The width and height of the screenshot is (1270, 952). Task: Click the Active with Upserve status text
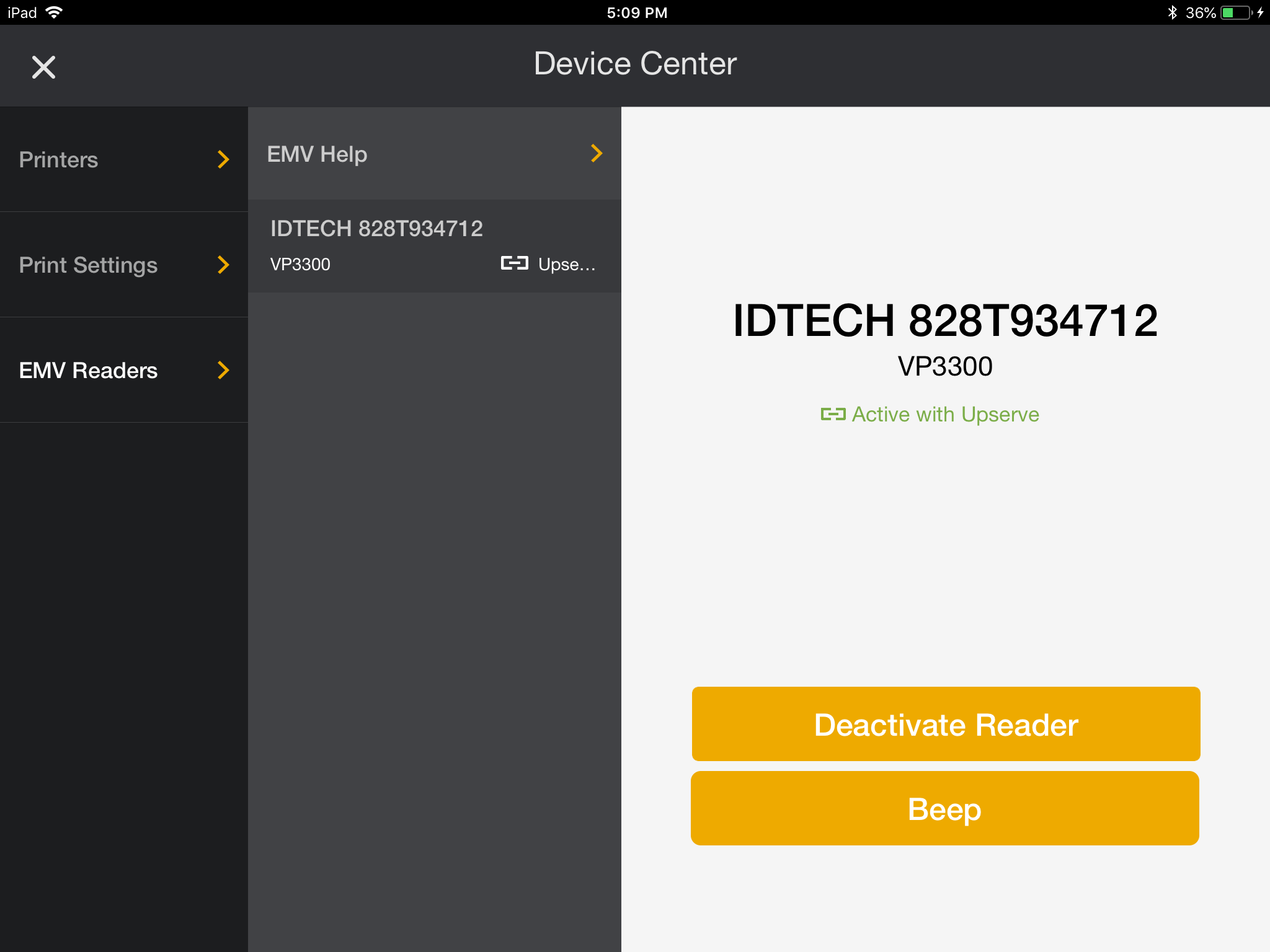pyautogui.click(x=945, y=414)
